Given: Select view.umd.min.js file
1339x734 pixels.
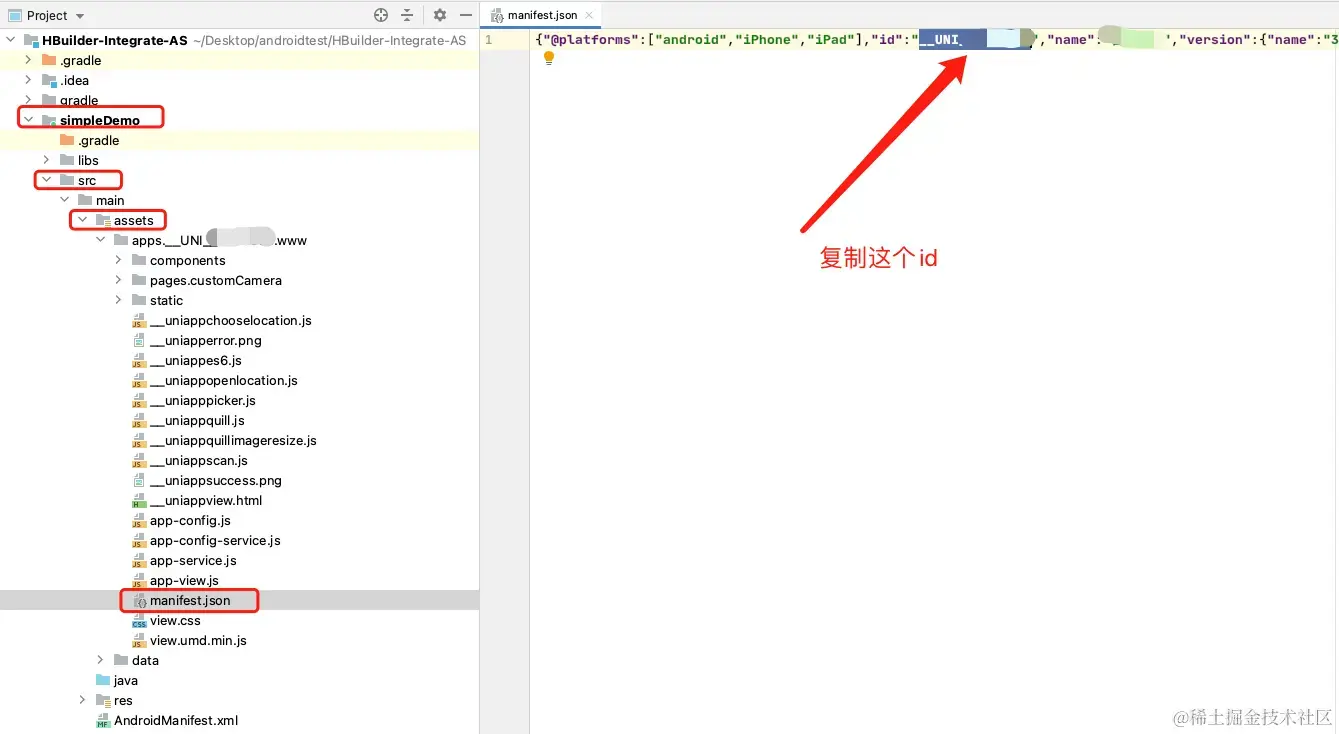Looking at the screenshot, I should (198, 640).
